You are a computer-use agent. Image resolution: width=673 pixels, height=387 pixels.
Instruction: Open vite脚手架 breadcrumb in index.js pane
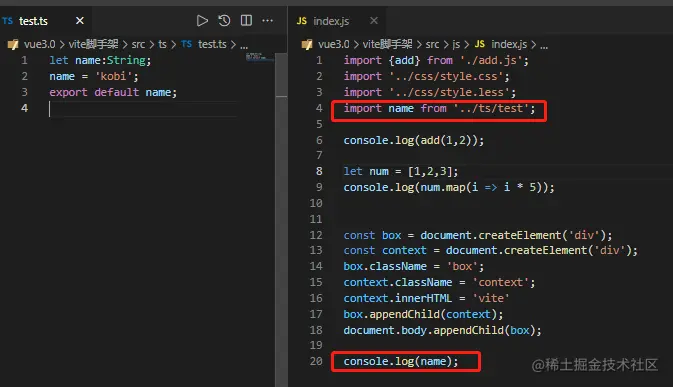click(x=387, y=44)
